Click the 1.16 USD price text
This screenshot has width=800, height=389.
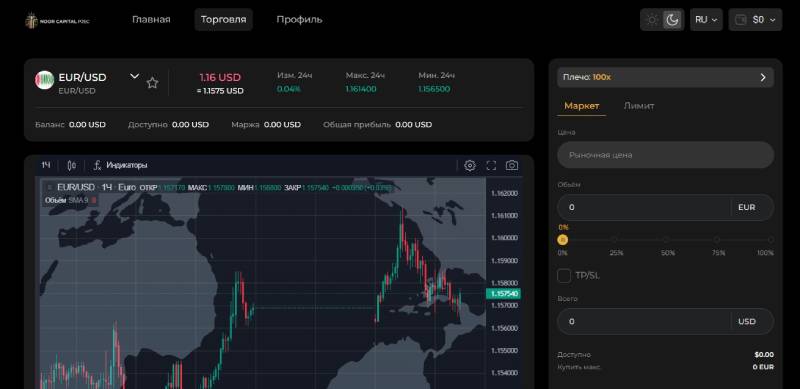point(220,78)
